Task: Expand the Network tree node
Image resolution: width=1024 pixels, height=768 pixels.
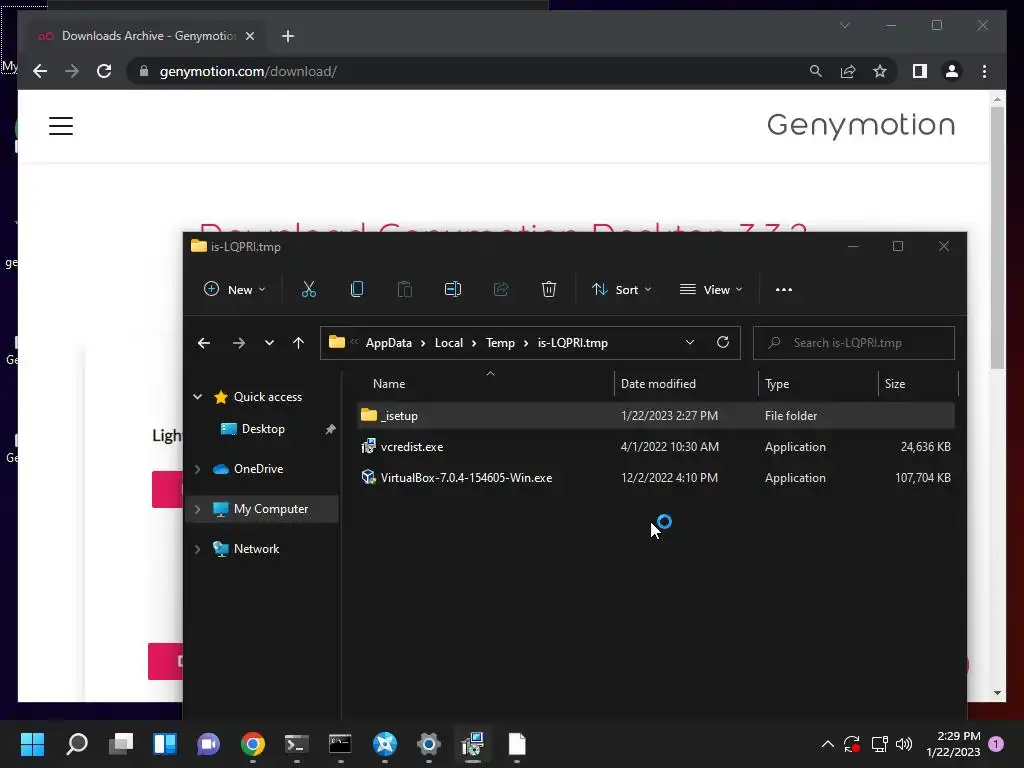Action: [x=198, y=549]
